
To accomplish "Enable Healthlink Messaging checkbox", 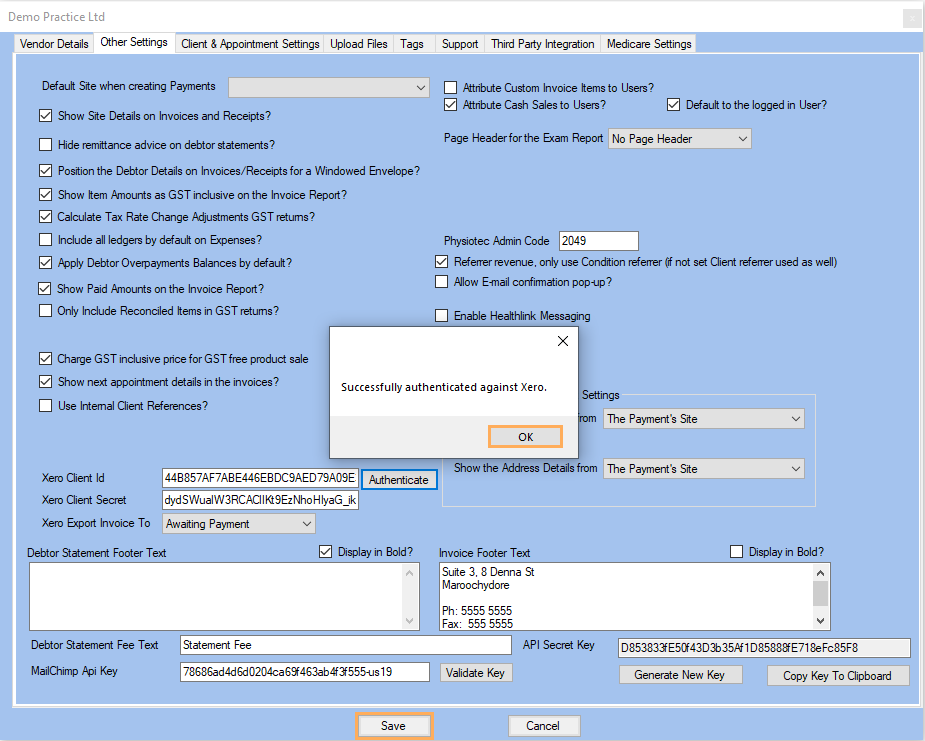I will tap(442, 316).
